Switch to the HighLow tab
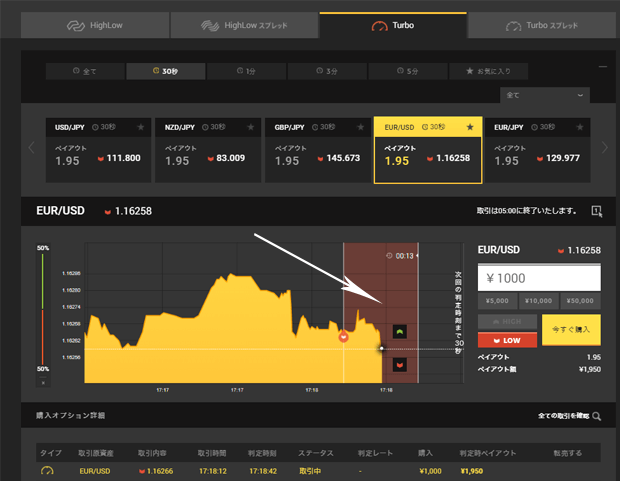 [95, 25]
